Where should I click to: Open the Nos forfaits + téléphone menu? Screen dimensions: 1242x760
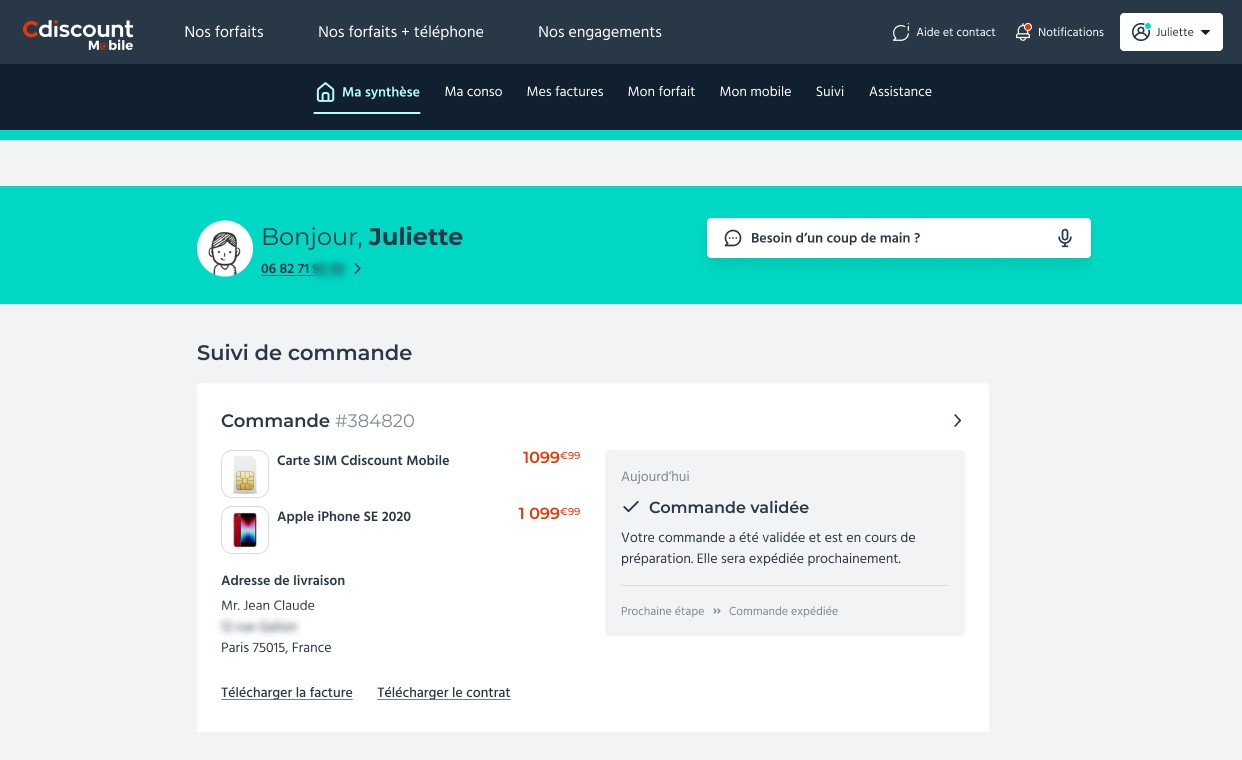401,32
